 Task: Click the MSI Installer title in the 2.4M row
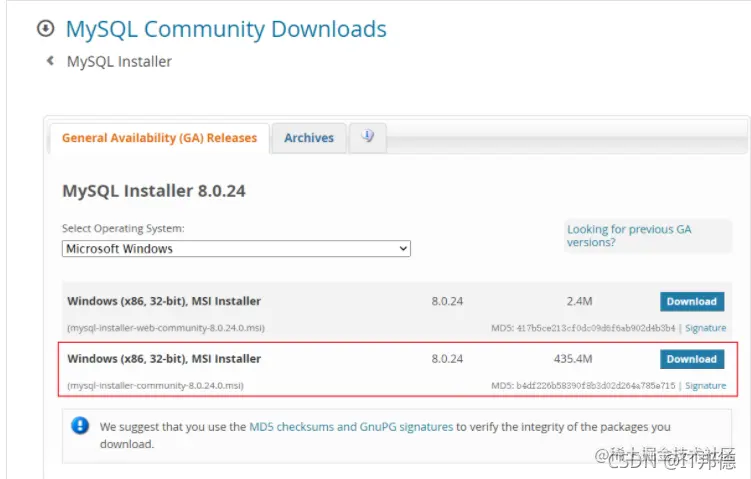tap(164, 301)
